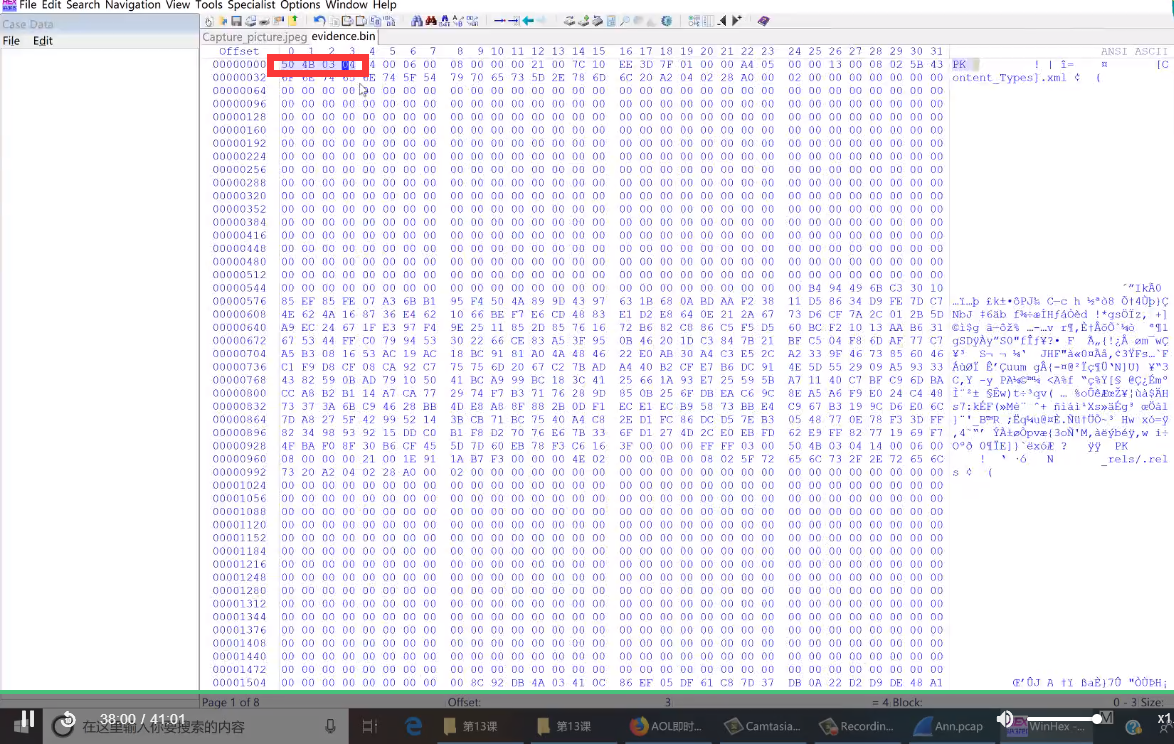Open the Specialist menu

(x=251, y=5)
